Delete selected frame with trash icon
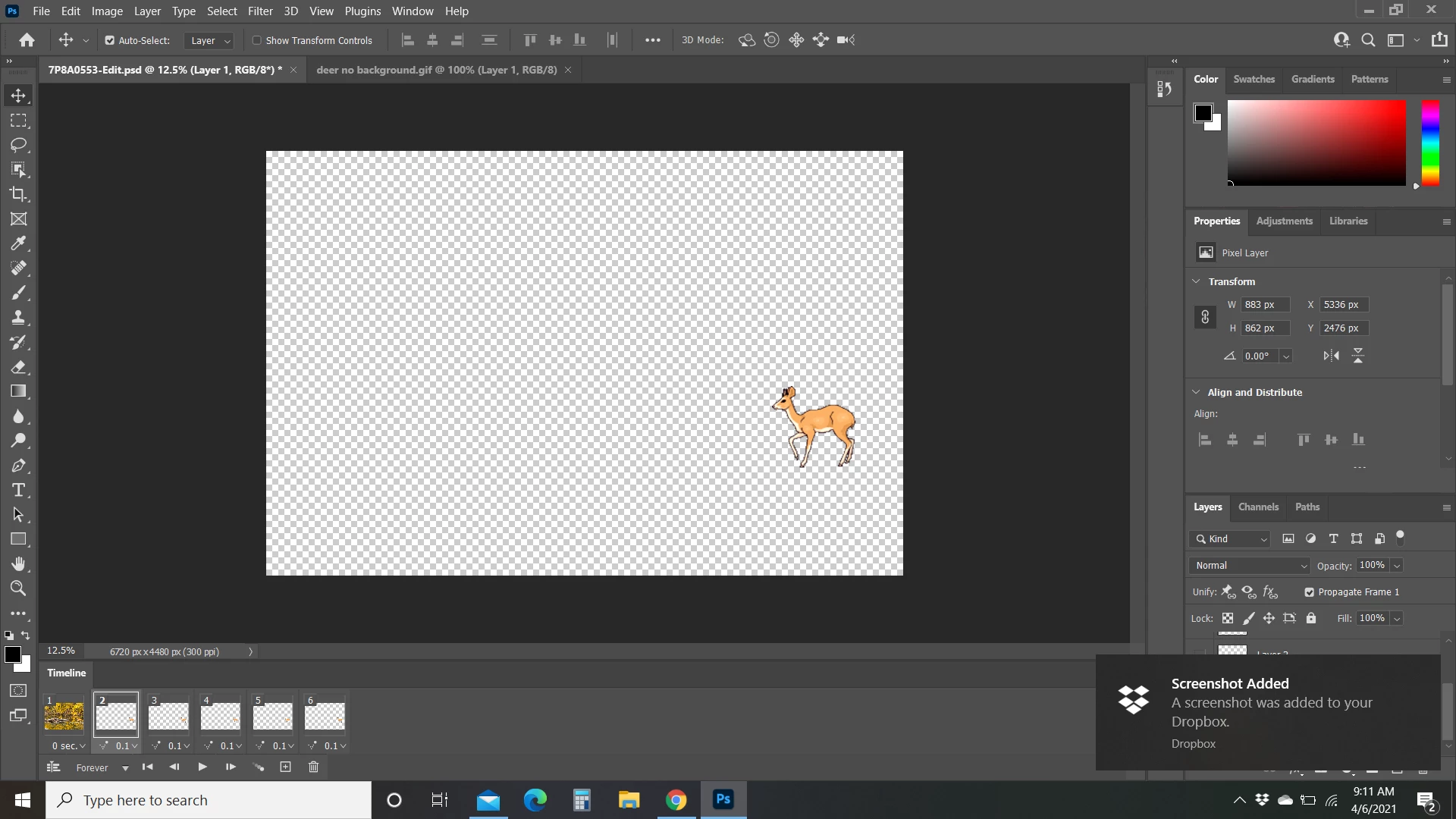Screen dimensions: 1456x819 point(313,767)
